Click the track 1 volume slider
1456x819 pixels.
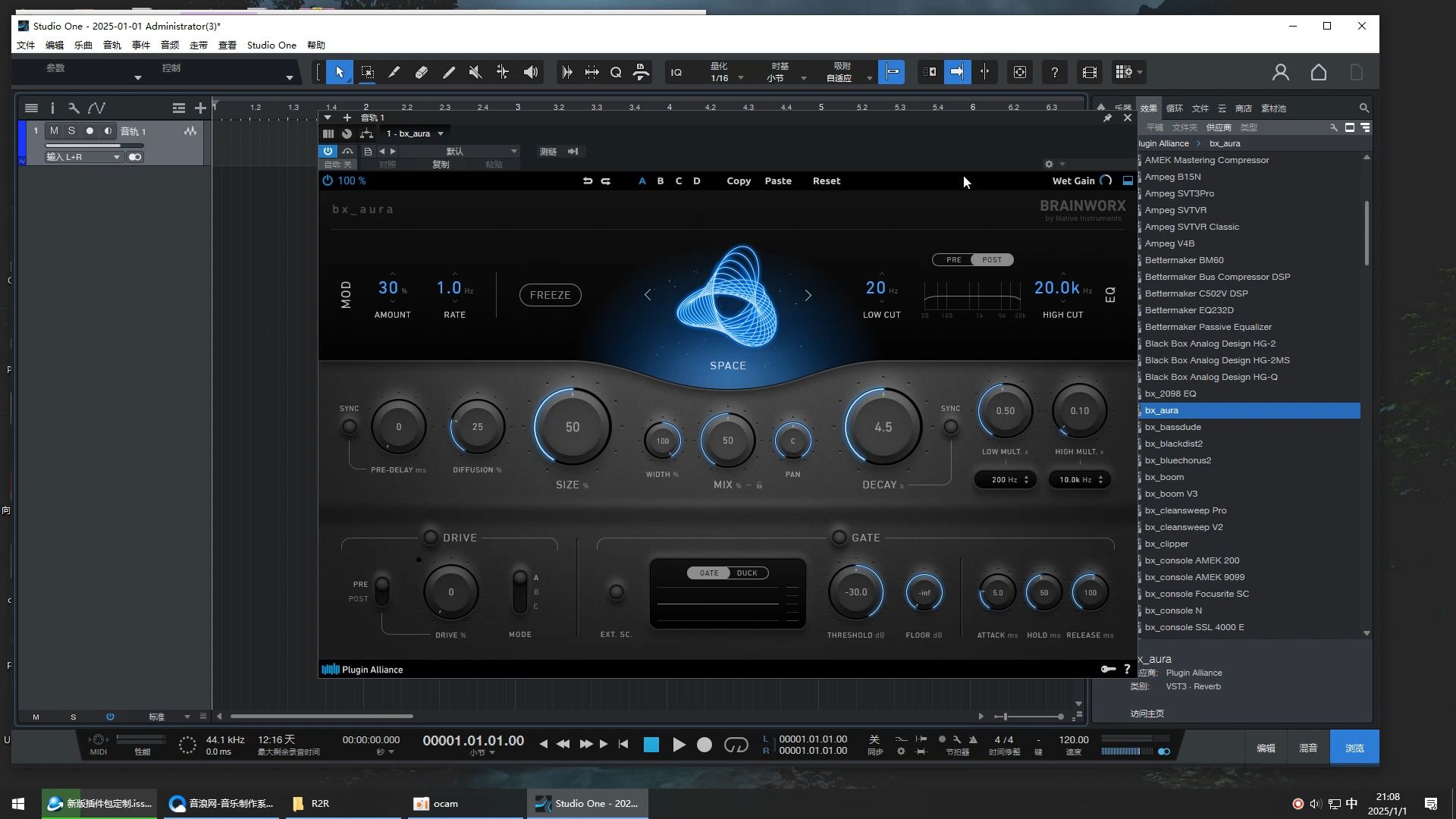94,146
